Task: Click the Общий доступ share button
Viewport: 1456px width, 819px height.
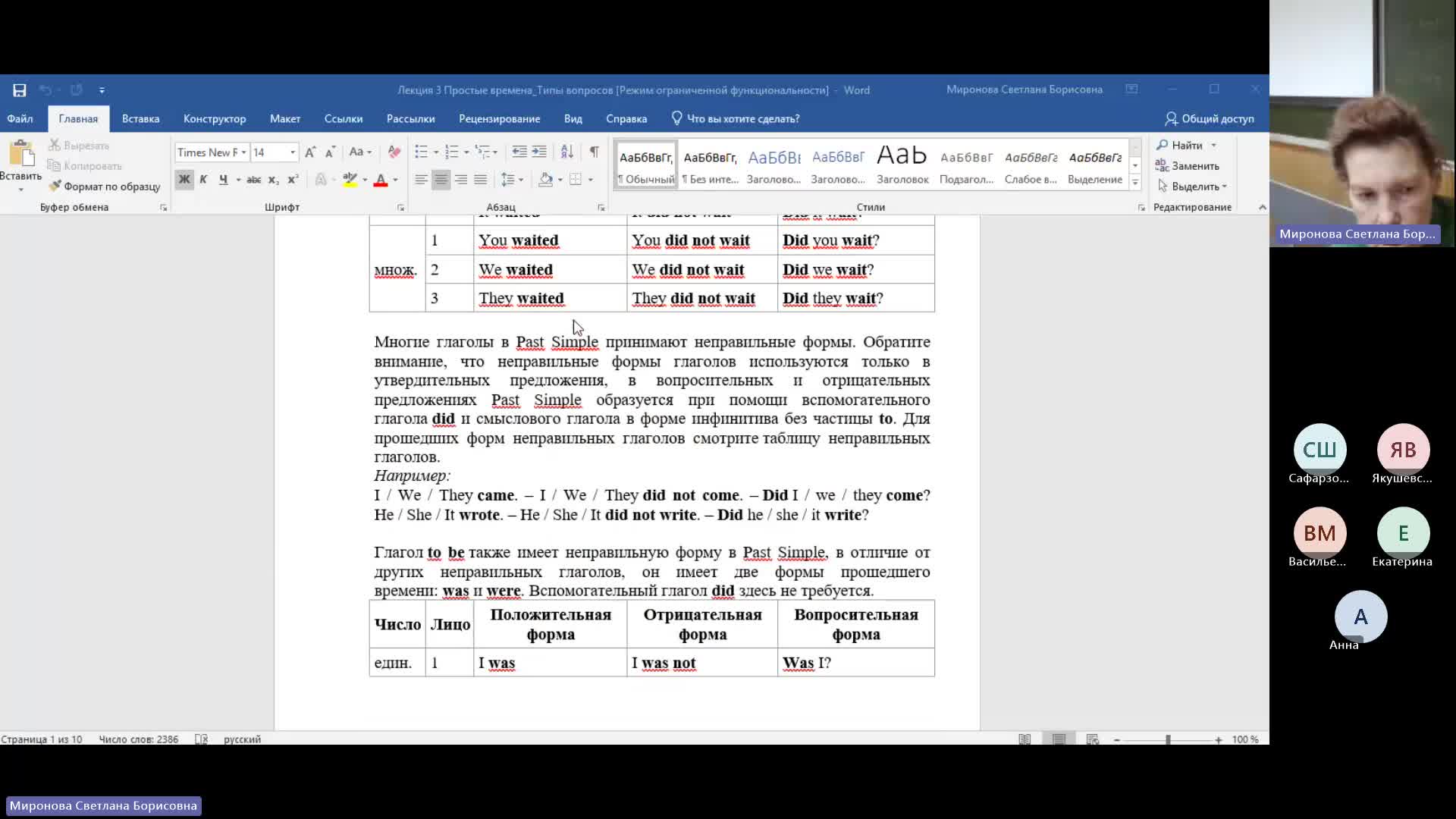Action: 1210,119
